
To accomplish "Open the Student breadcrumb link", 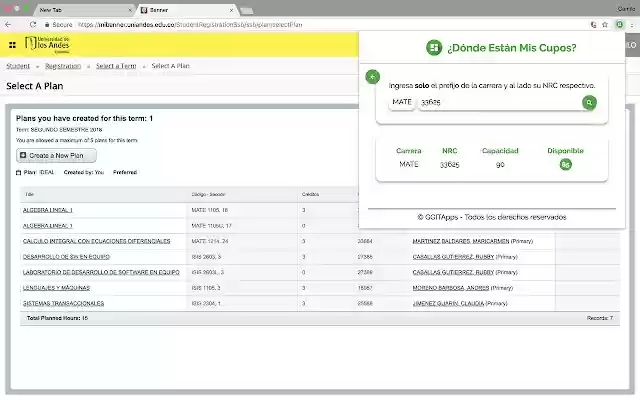I will point(17,66).
